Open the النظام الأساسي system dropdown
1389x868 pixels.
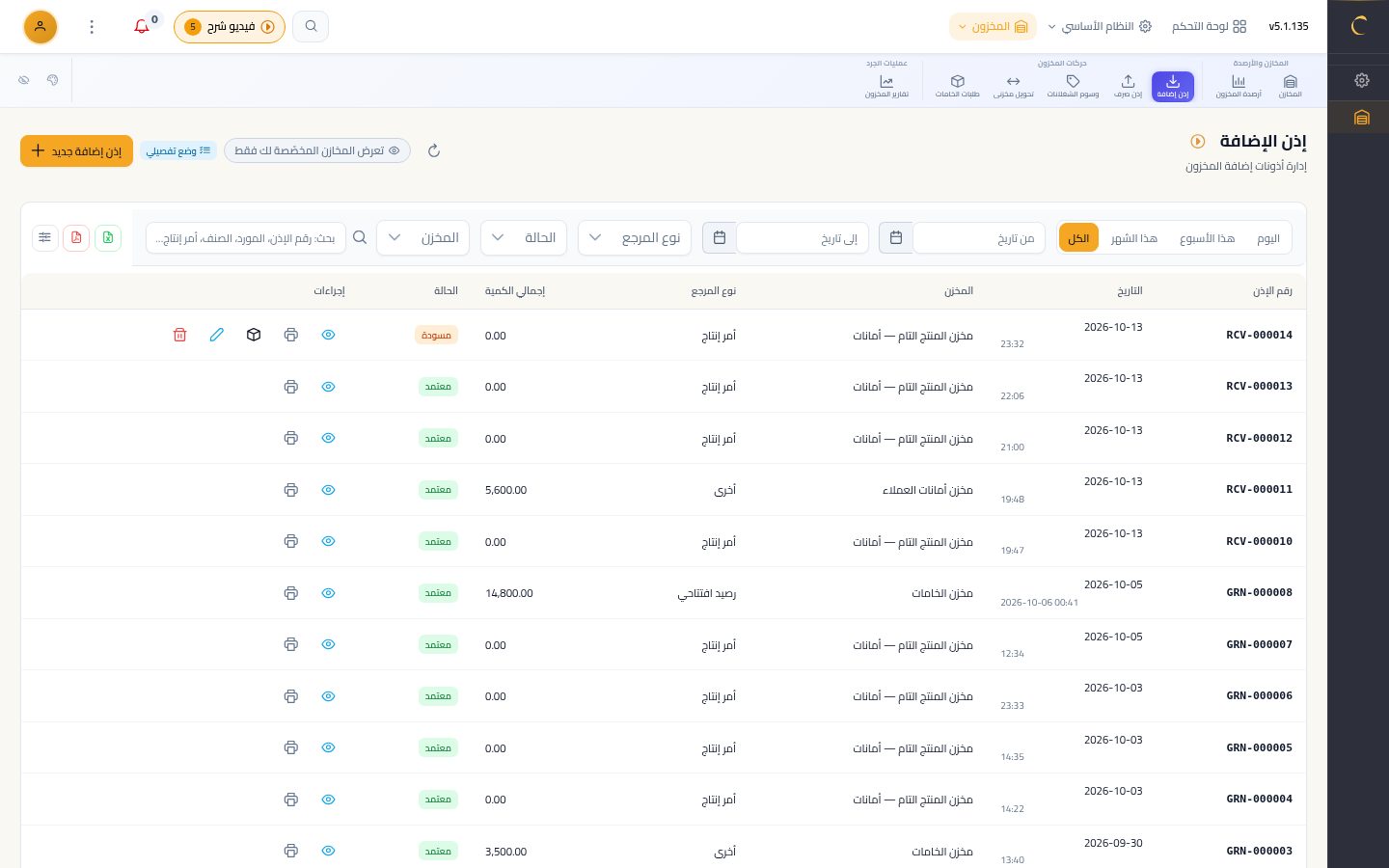point(1100,26)
